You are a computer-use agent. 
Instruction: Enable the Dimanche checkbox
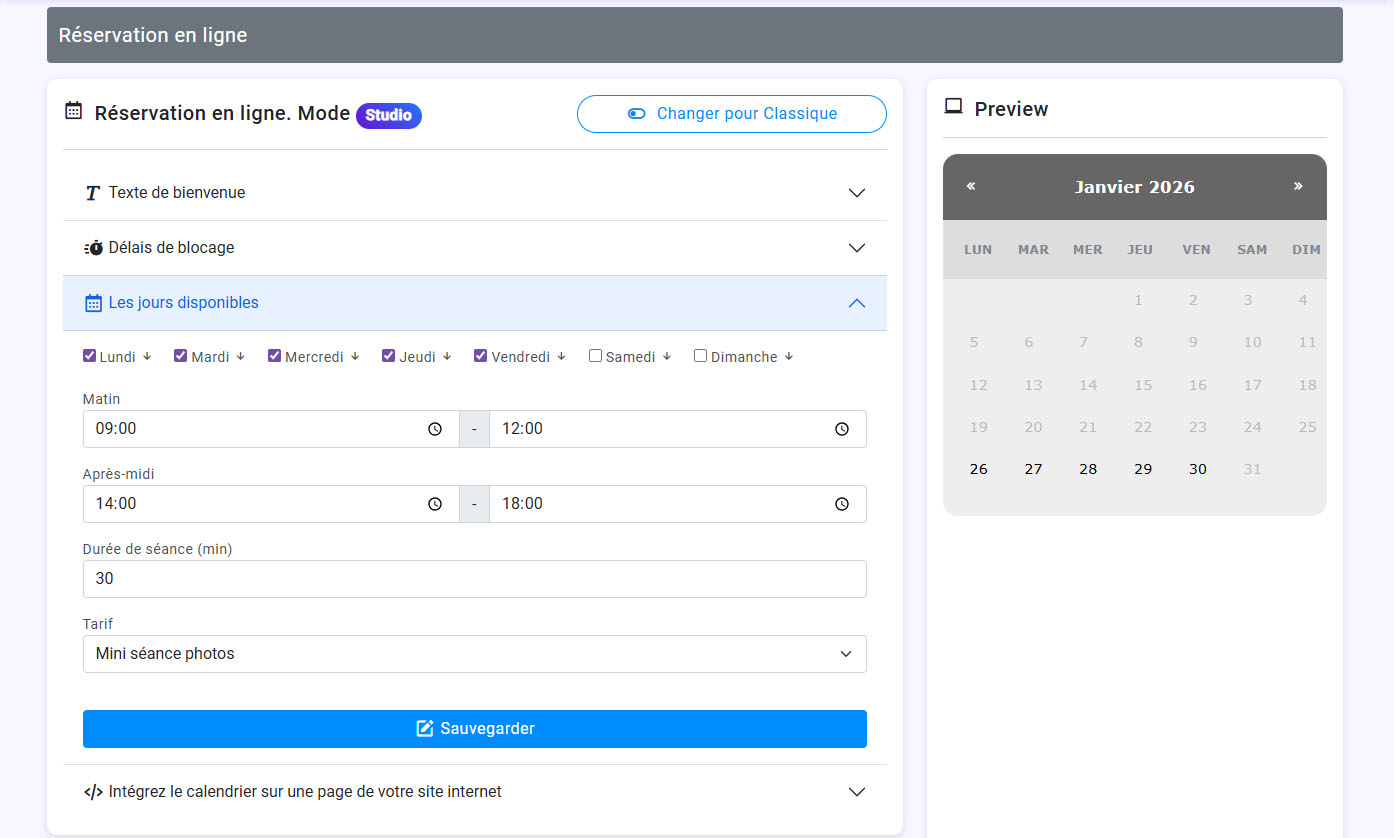[x=700, y=355]
